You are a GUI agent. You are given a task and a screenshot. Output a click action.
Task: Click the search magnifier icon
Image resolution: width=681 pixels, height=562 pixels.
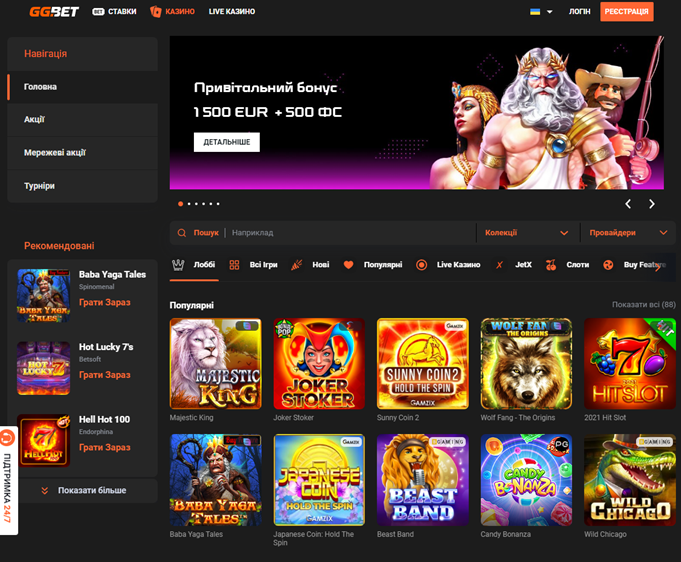(x=182, y=233)
